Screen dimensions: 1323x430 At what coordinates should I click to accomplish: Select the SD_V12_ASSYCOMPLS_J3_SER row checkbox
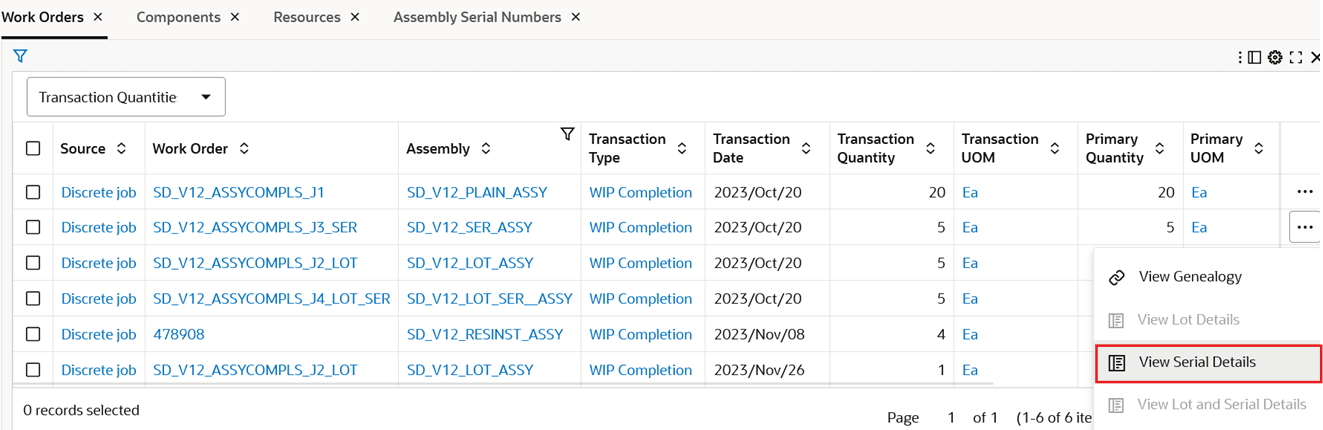tap(33, 227)
